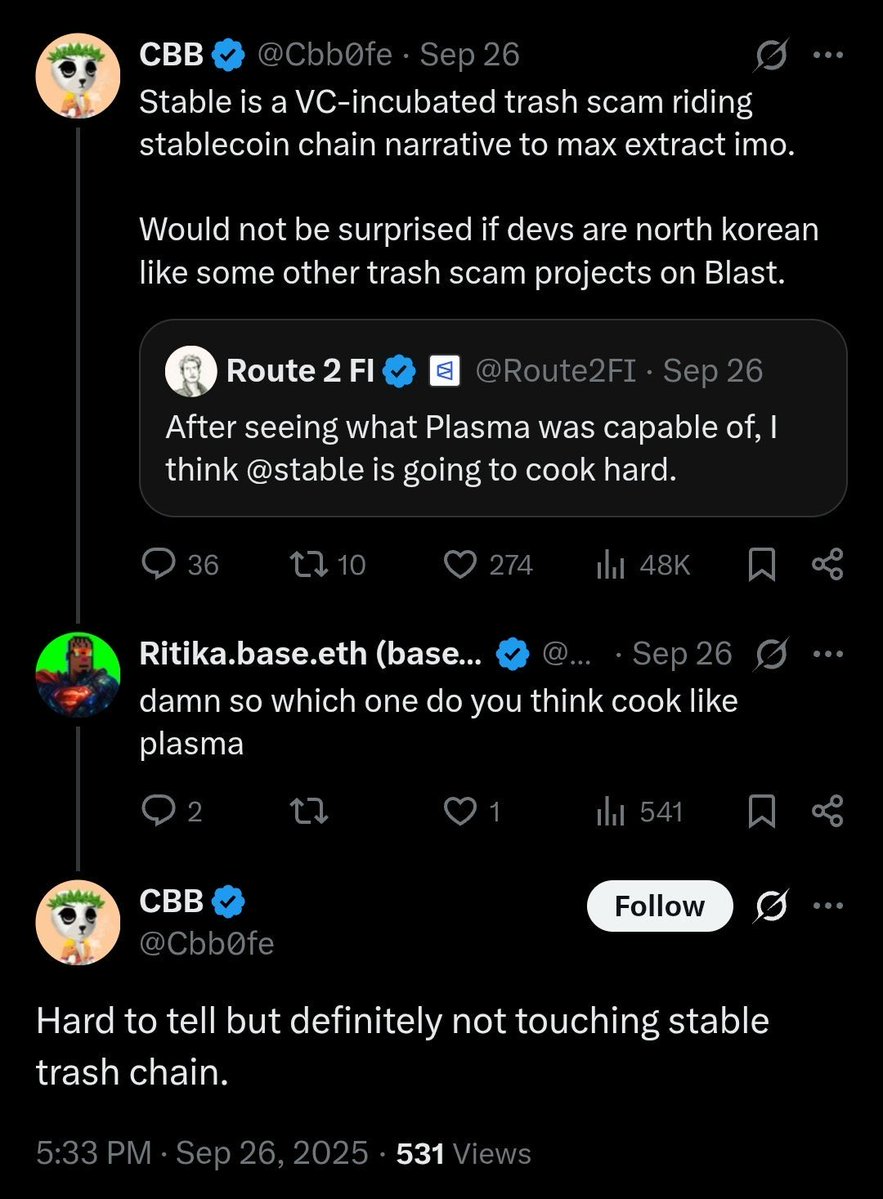Like the post with 274 likes

pos(460,566)
